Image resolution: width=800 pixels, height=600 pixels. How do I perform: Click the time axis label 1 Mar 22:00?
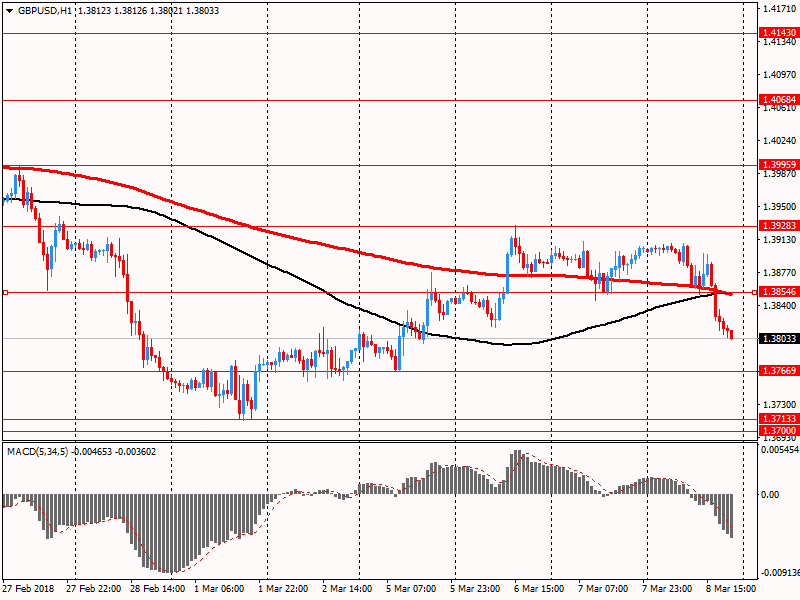[x=283, y=589]
